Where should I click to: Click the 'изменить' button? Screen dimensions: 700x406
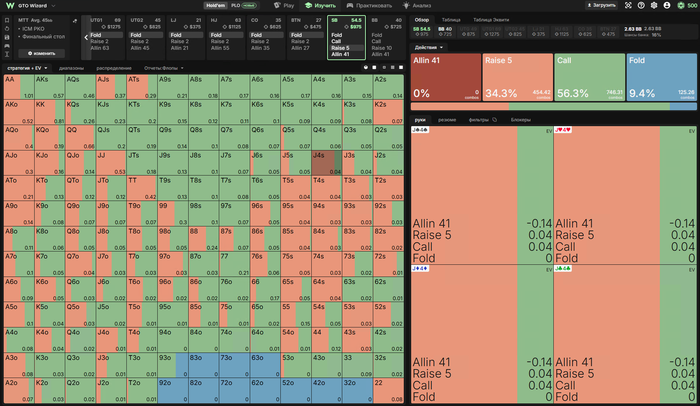[x=42, y=53]
